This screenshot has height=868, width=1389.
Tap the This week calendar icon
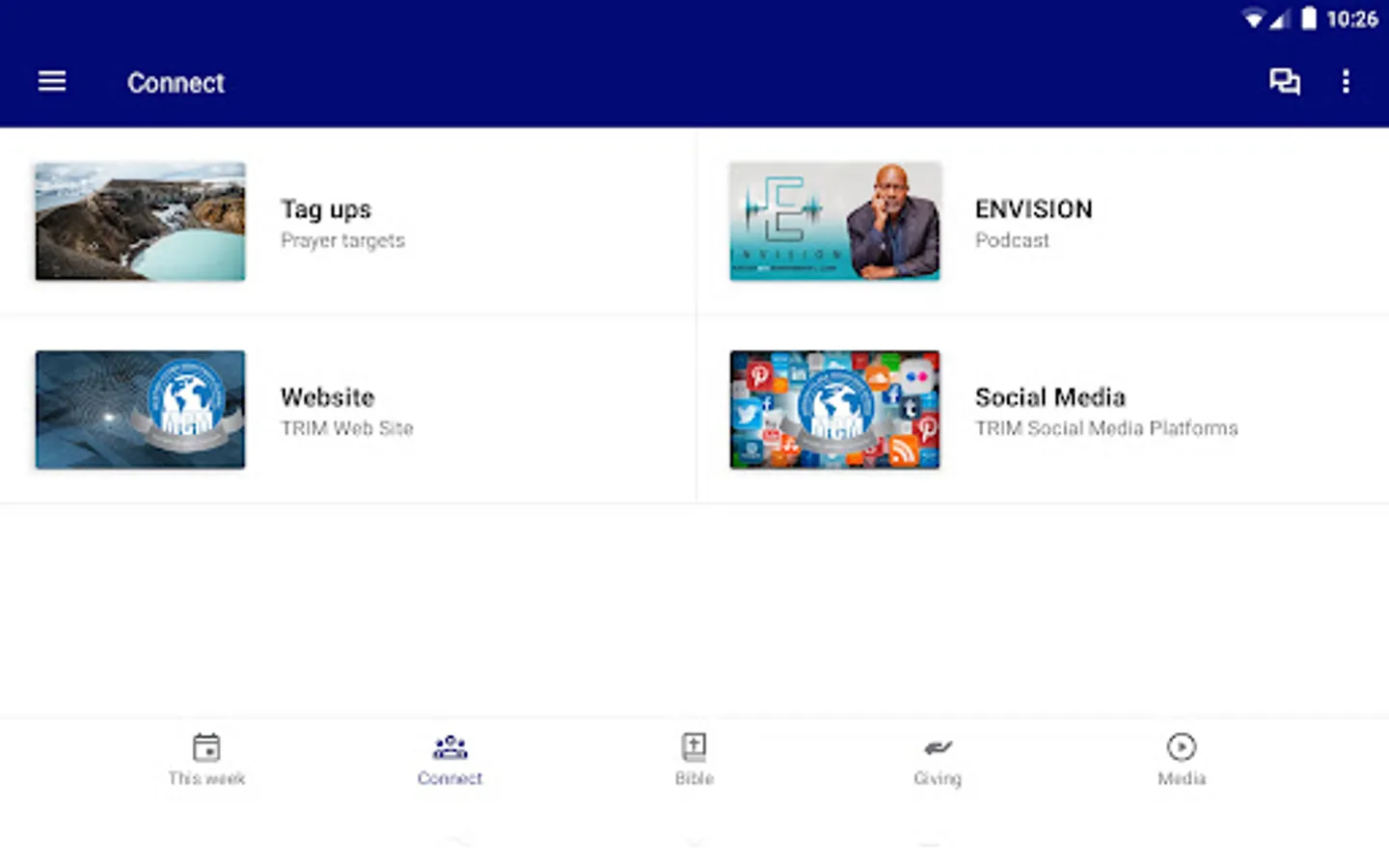(206, 746)
